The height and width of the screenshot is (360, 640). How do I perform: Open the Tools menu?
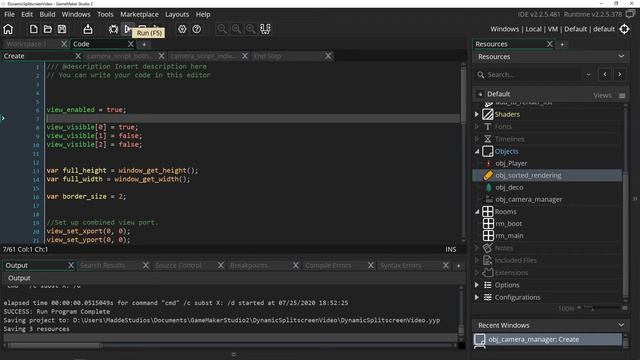coord(105,14)
